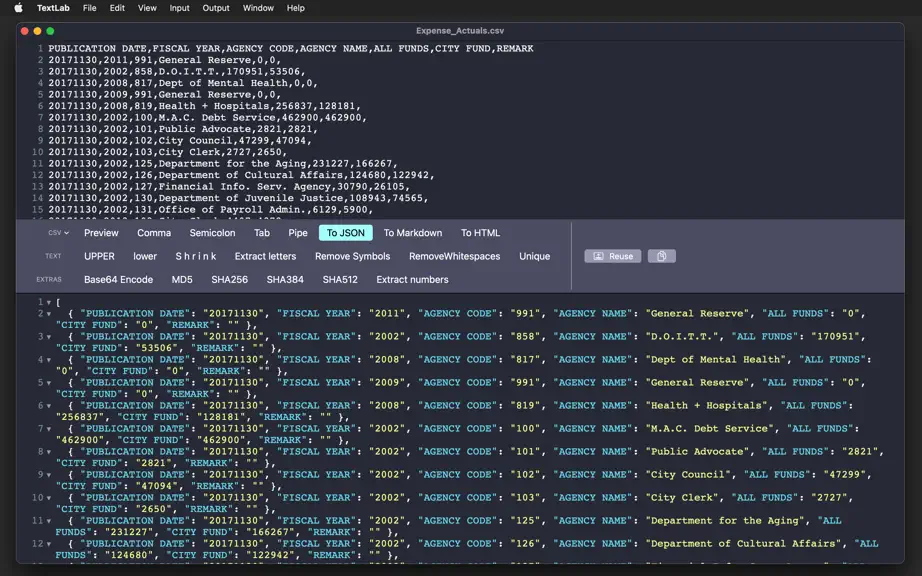Screen dimensions: 922x576
Task: Click input line with Department of Juvenile Justice
Action: tap(238, 198)
